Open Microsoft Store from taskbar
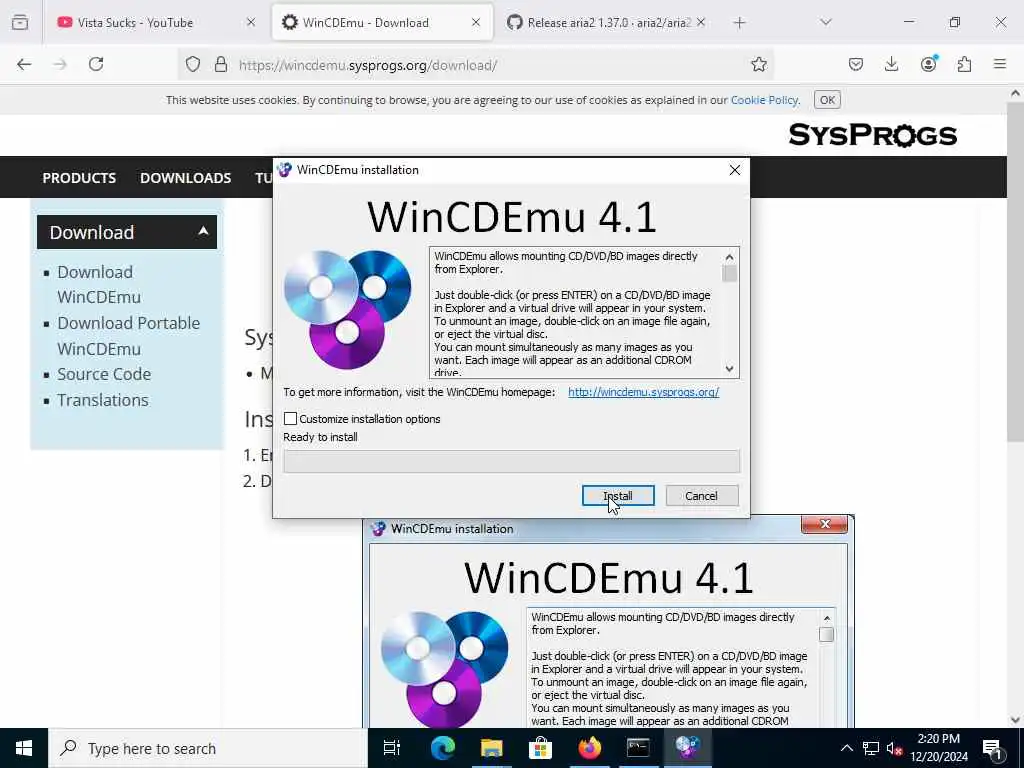Viewport: 1024px width, 768px height. (540, 748)
